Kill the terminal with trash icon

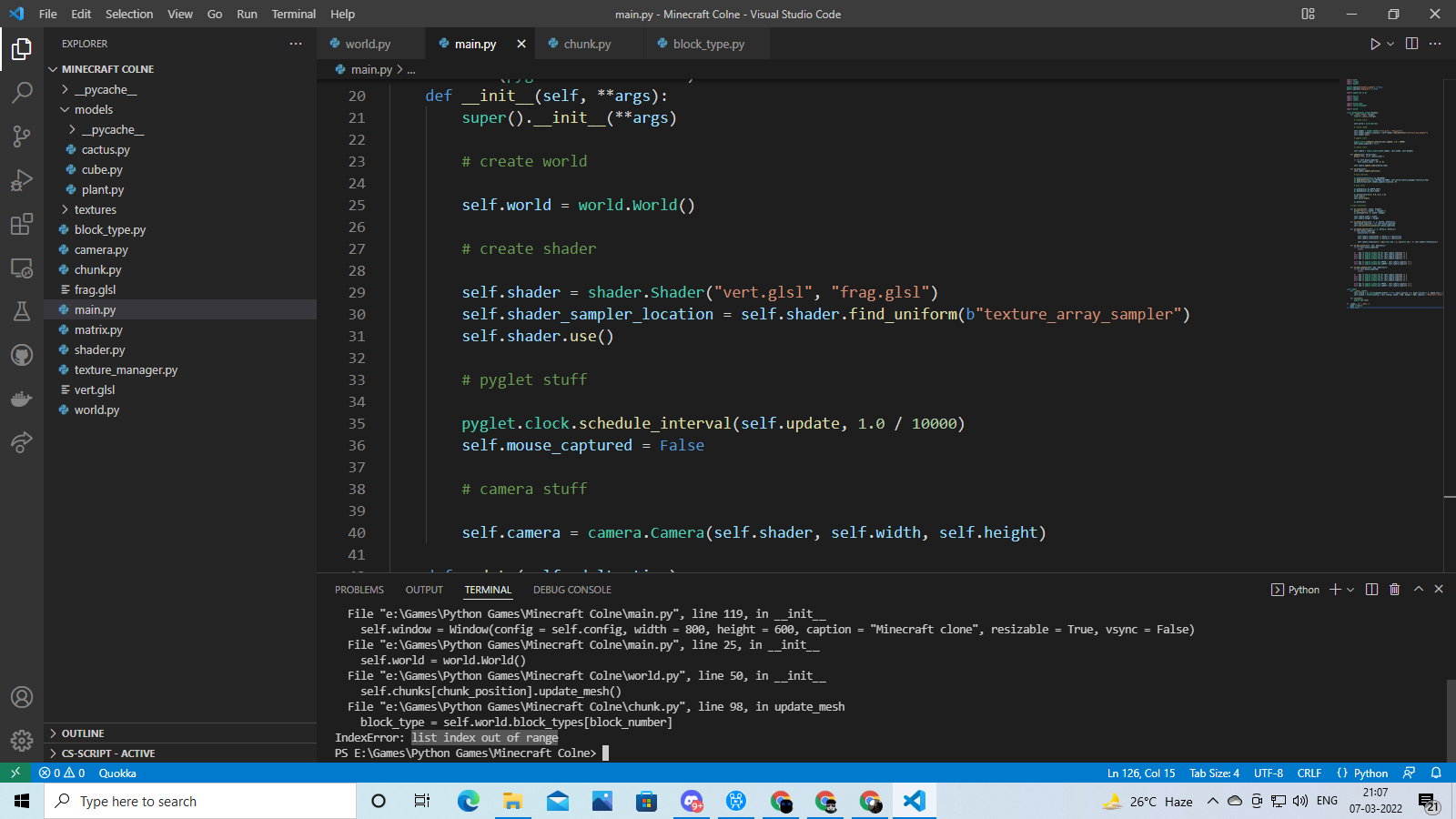1395,590
